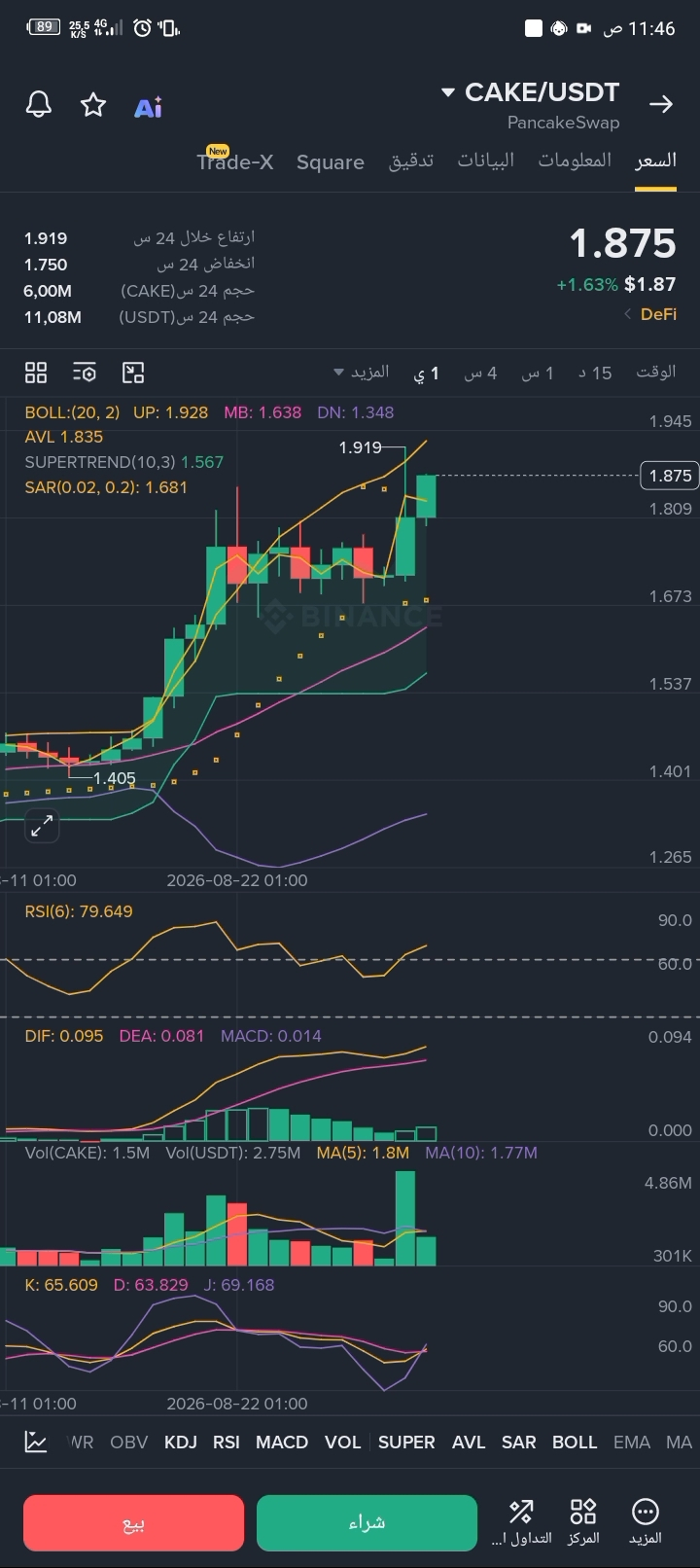The image size is (700, 1568).
Task: Tap the AVL 1.835 legend
Action: click(x=64, y=438)
